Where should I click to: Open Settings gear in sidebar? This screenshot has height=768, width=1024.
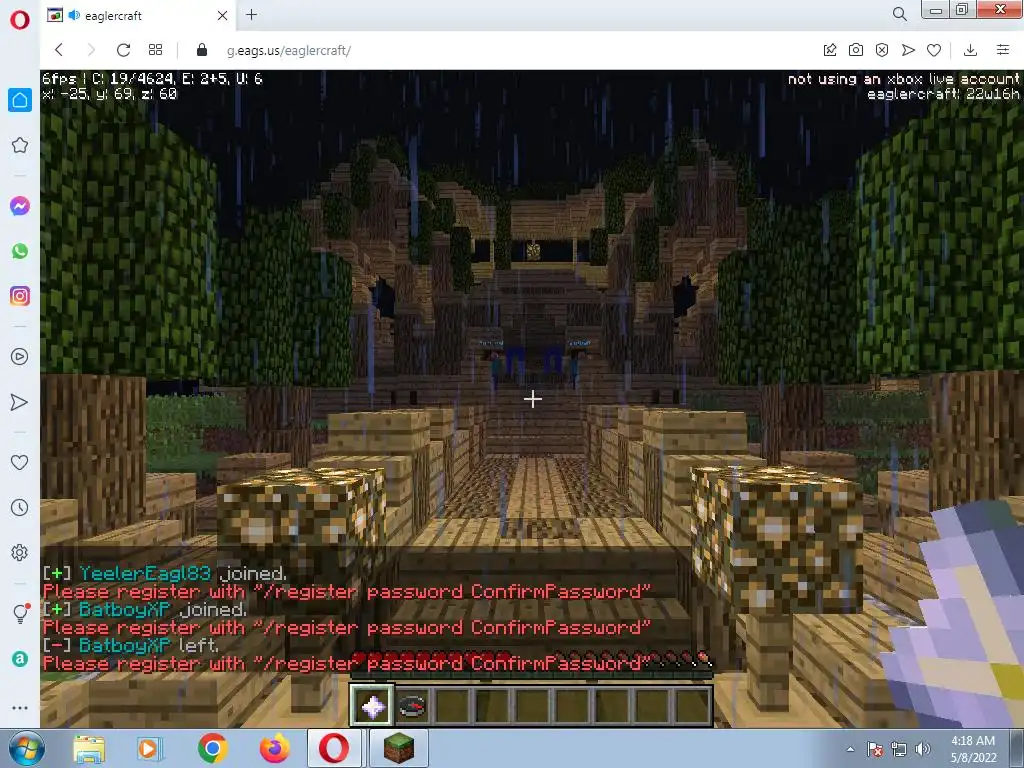[x=20, y=552]
